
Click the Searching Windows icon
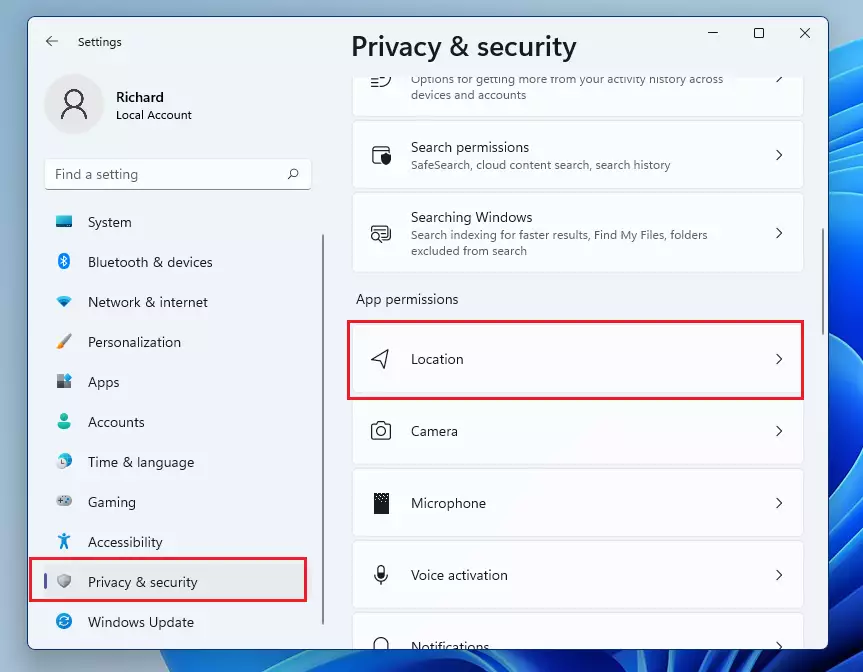381,233
